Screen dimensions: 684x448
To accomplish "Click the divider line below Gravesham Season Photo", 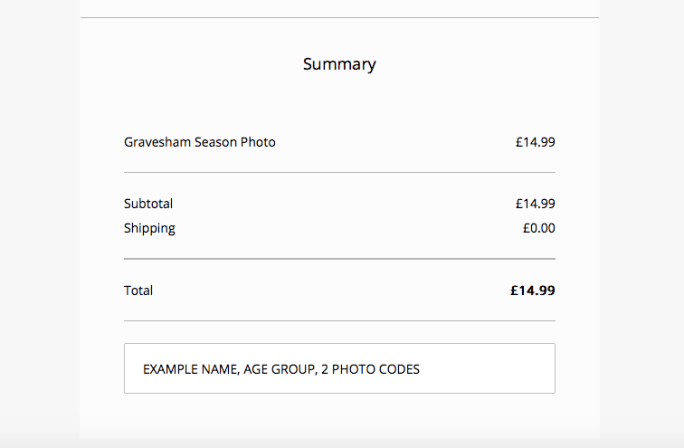I will tap(339, 172).
